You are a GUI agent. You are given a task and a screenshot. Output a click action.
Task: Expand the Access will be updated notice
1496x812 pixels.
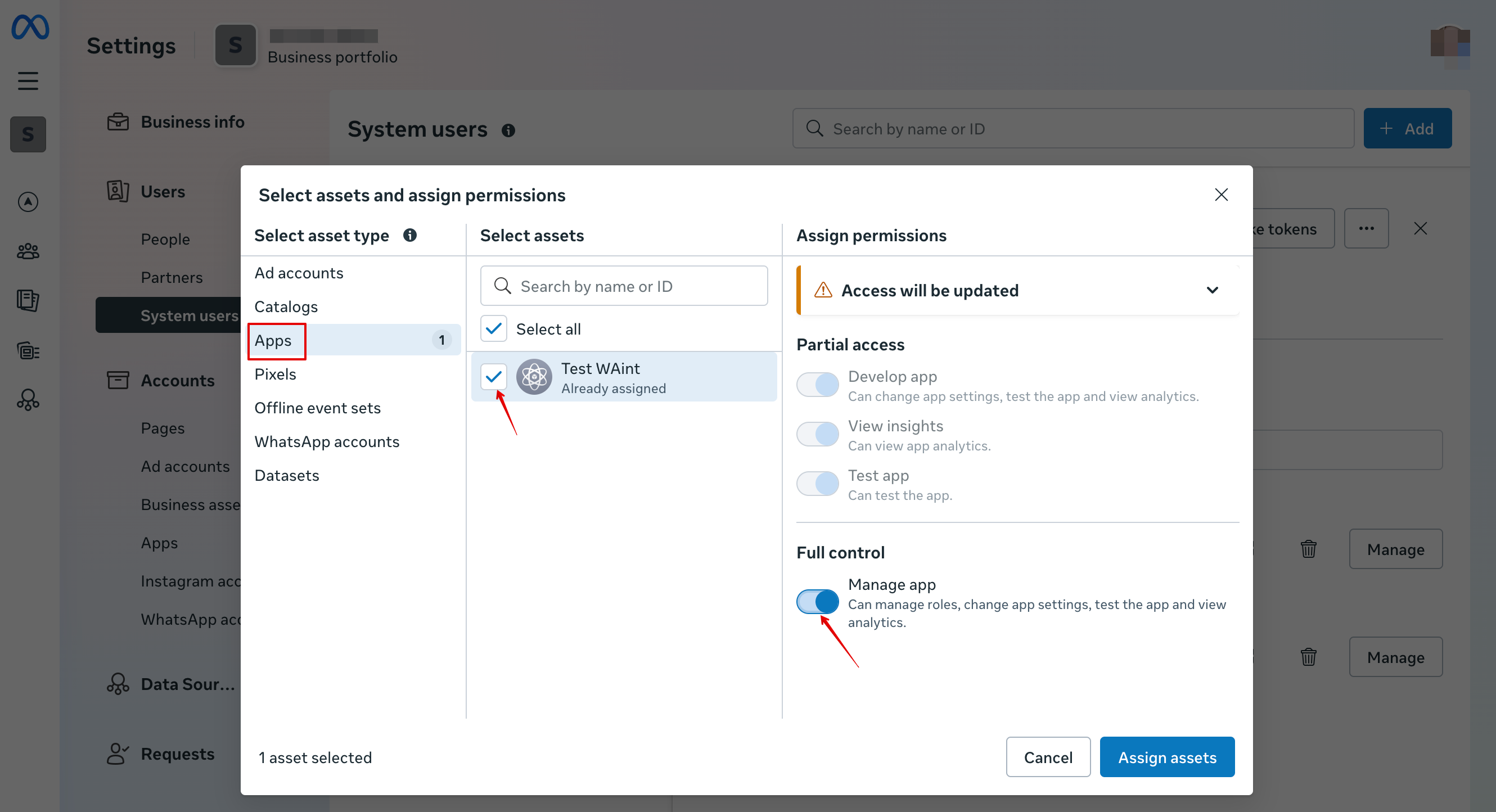tap(1212, 290)
